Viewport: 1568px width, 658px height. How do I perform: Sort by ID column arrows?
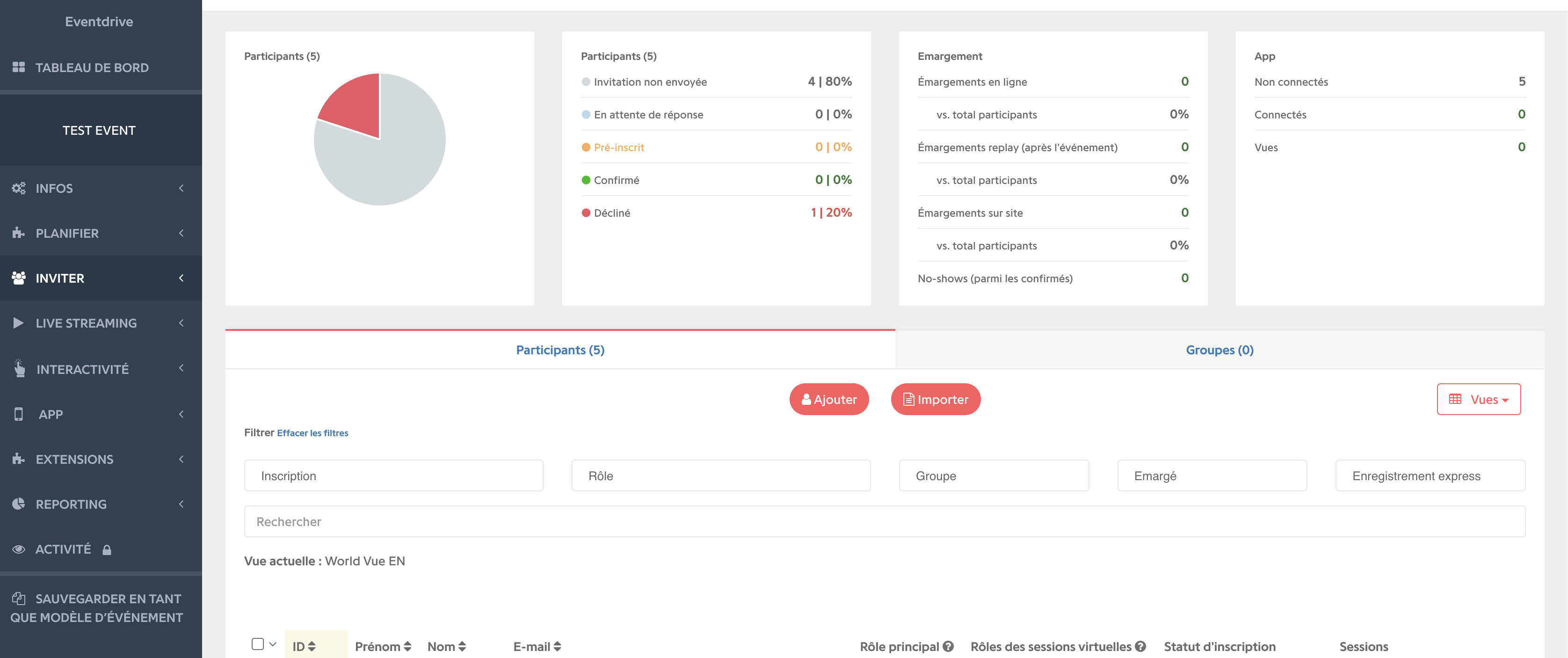[312, 646]
